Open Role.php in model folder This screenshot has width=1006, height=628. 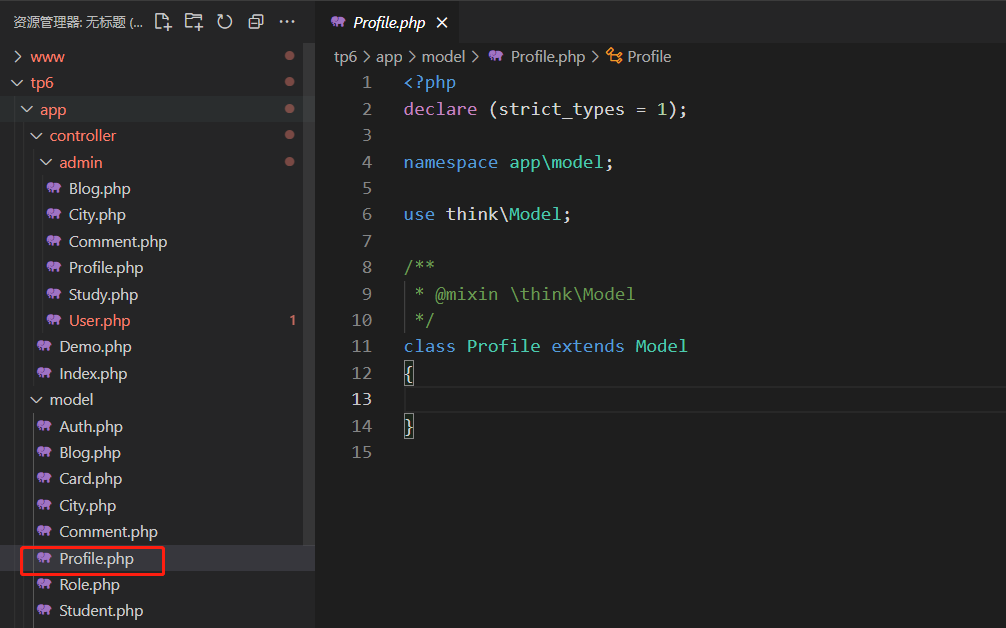point(89,585)
